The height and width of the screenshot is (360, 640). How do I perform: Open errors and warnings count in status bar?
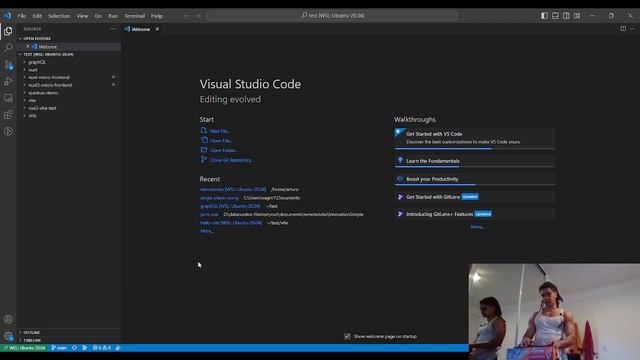102,348
